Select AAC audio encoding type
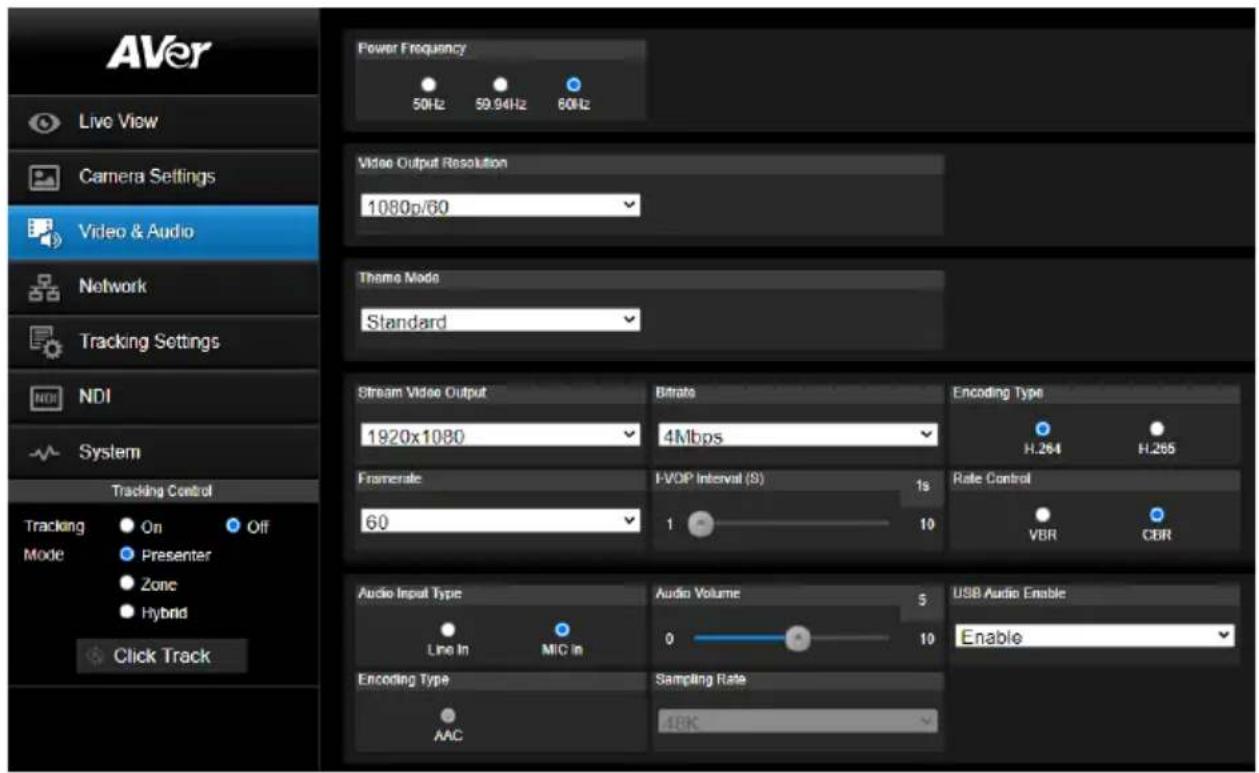Viewport: 1259px width, 773px height. tap(448, 716)
